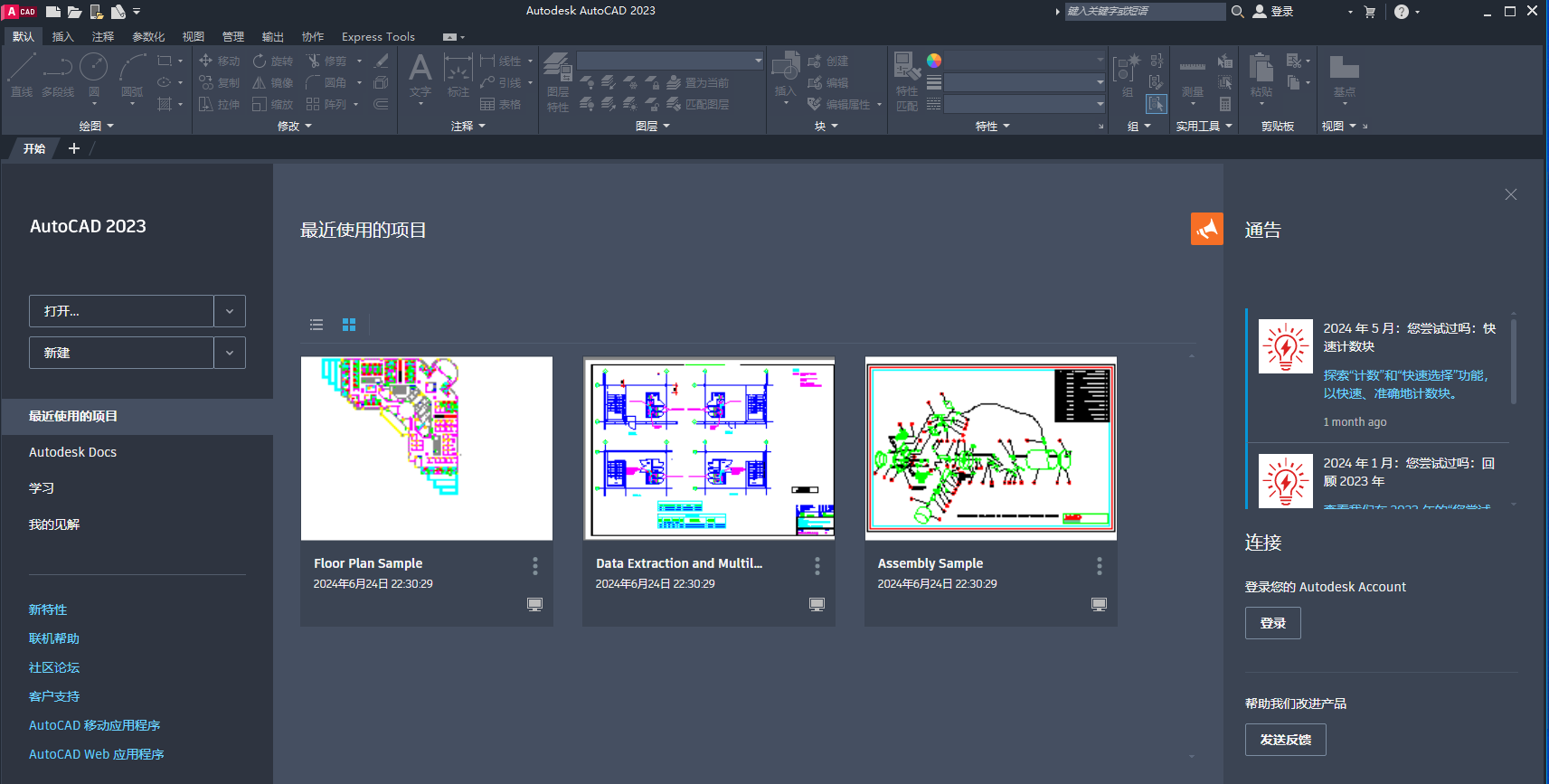The height and width of the screenshot is (784, 1549).
Task: Click the Dimension (标注) tool
Action: click(458, 75)
